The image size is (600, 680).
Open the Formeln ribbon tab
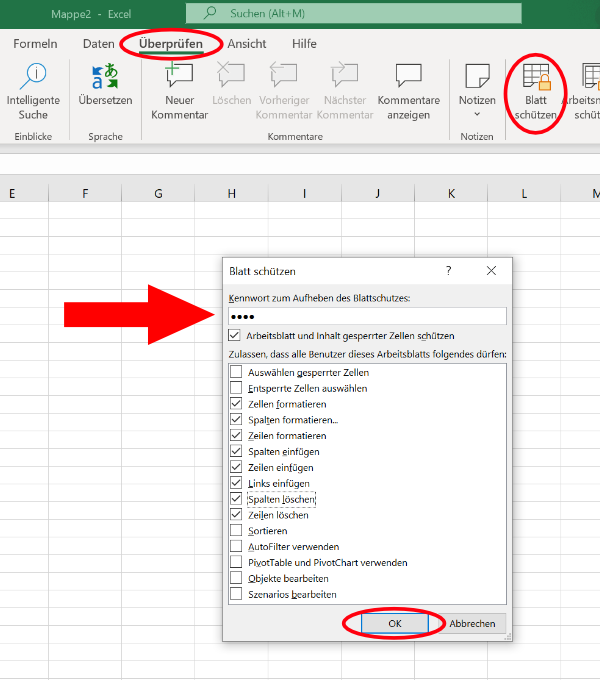35,44
